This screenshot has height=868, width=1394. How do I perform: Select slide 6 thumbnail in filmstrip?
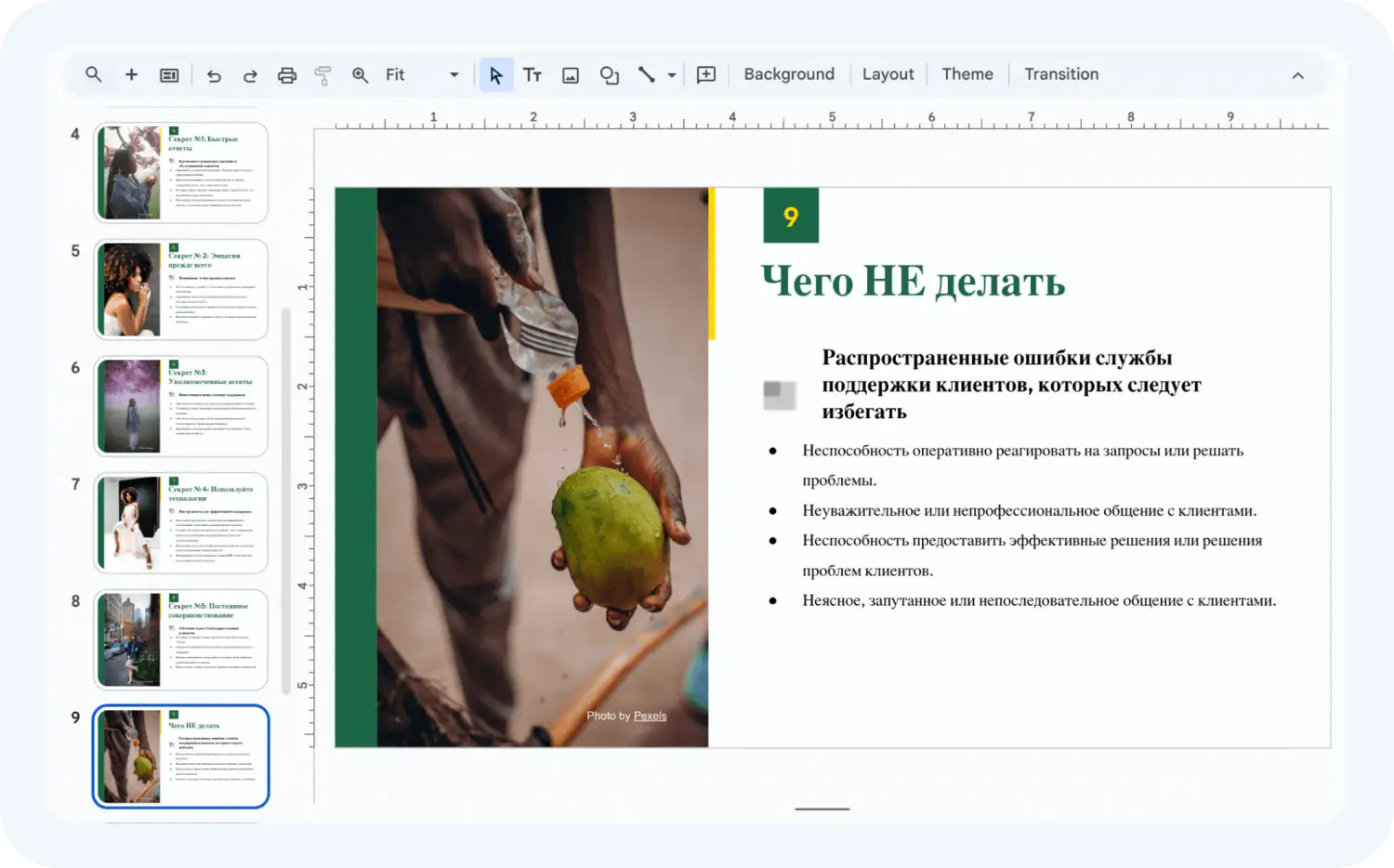click(x=180, y=406)
